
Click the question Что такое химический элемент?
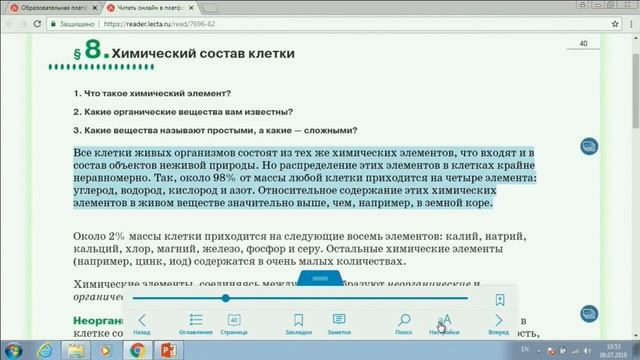pos(152,93)
